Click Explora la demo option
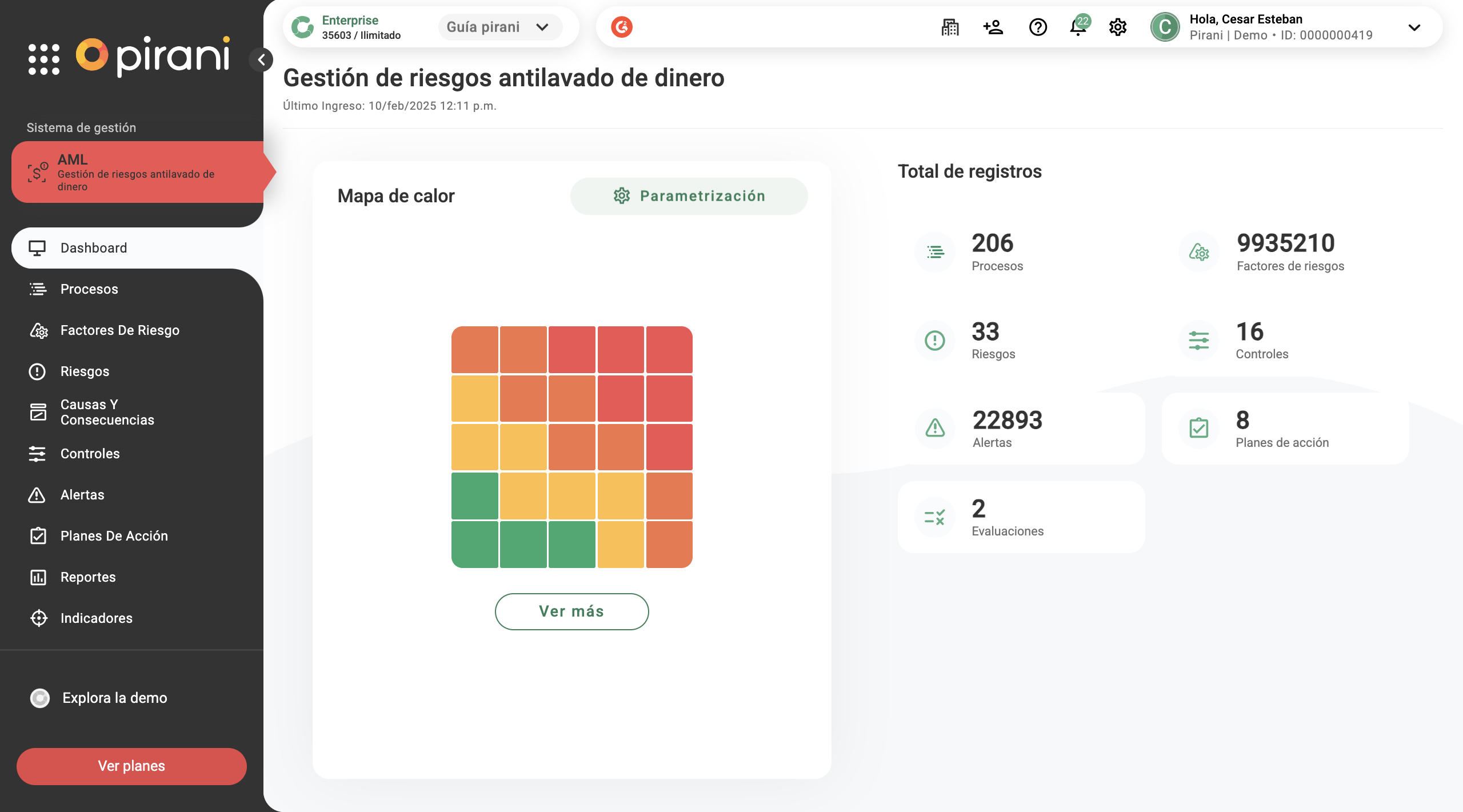Viewport: 1463px width, 812px height. (114, 698)
